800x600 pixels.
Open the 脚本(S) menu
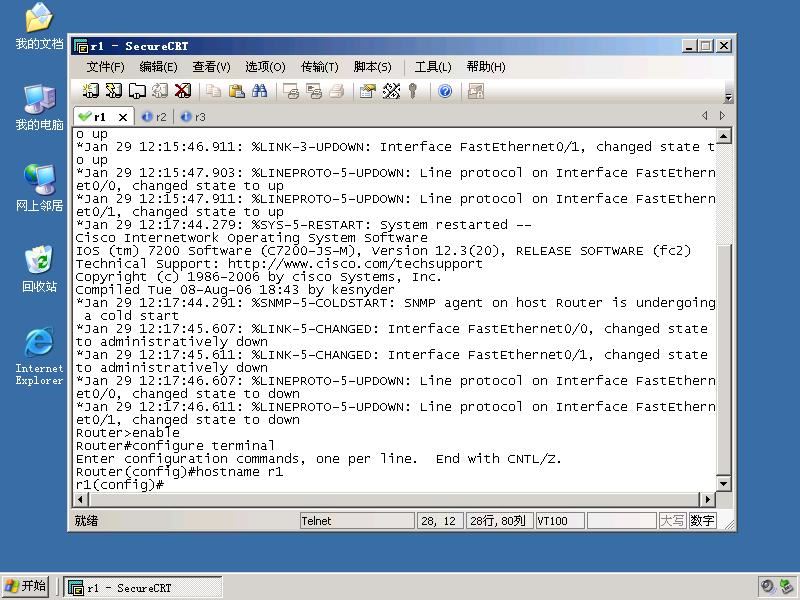click(372, 67)
